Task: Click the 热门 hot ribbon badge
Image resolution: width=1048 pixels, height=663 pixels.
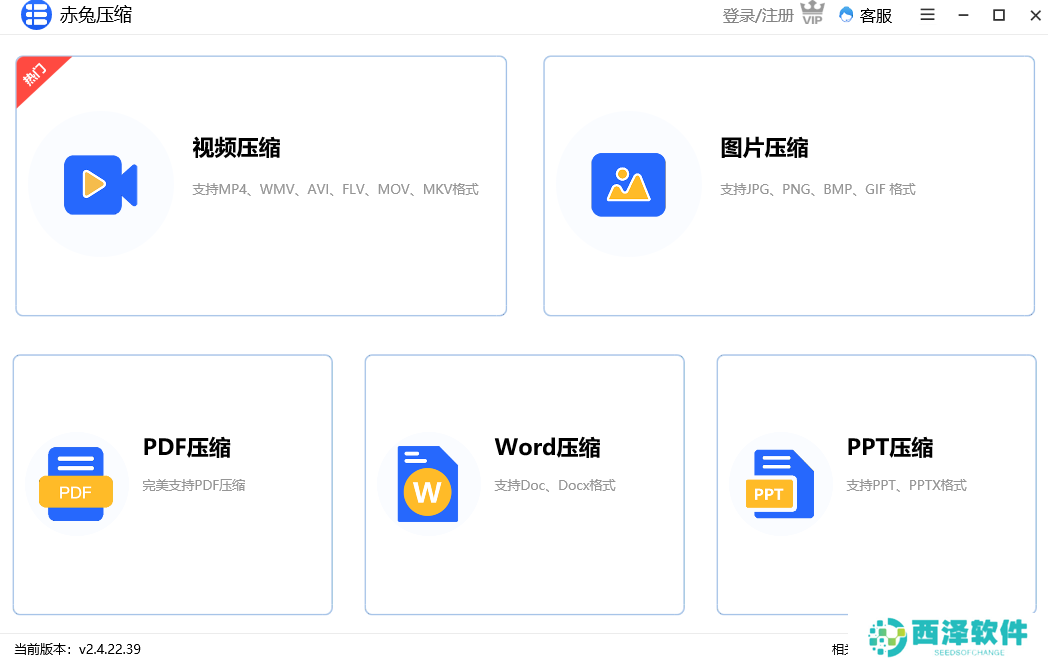Action: click(37, 76)
